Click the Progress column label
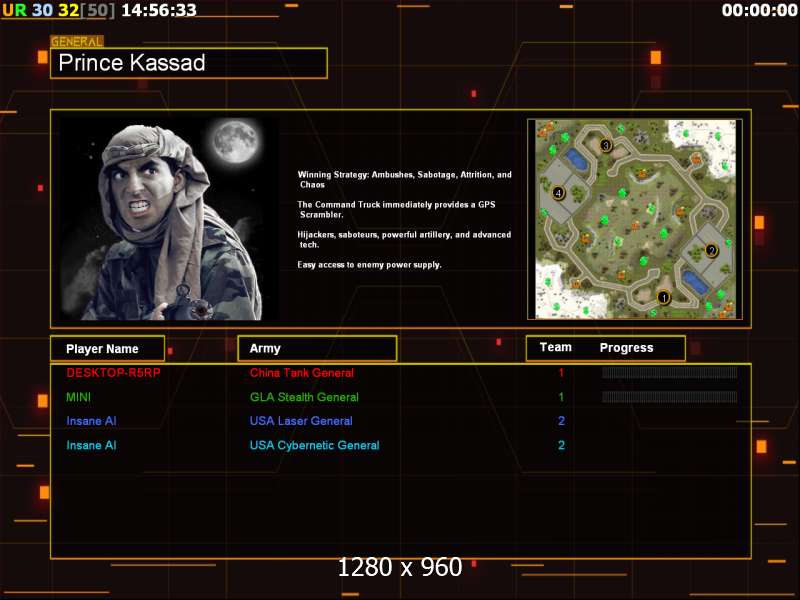This screenshot has width=800, height=600. (x=627, y=348)
